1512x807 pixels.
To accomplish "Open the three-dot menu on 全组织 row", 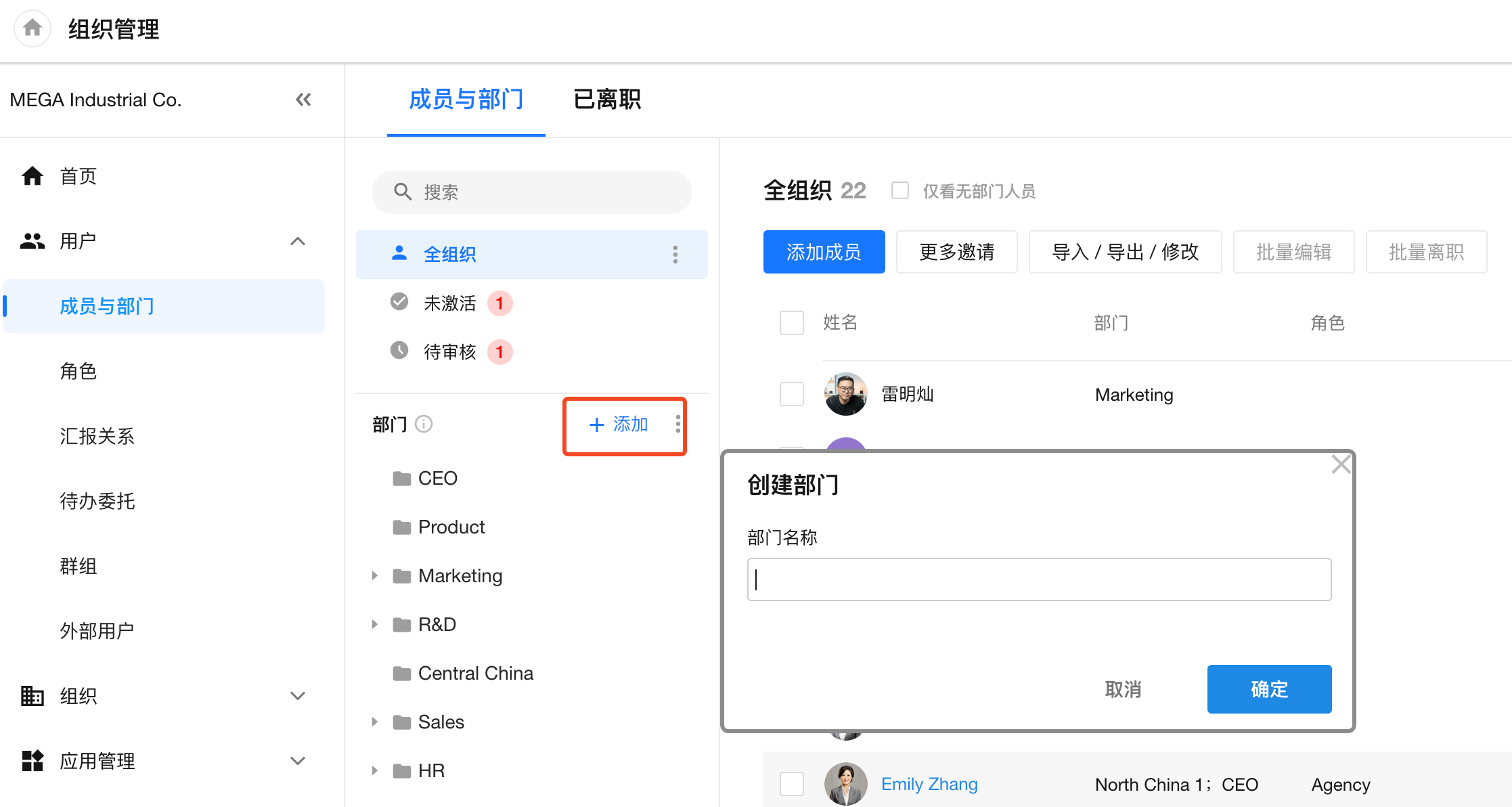I will tap(675, 255).
